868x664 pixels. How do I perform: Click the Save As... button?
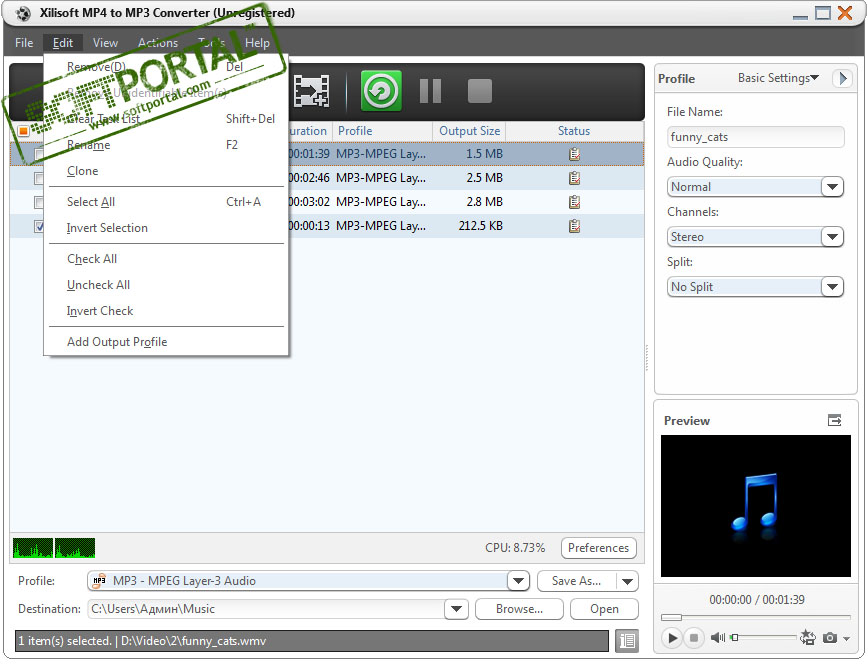[576, 581]
